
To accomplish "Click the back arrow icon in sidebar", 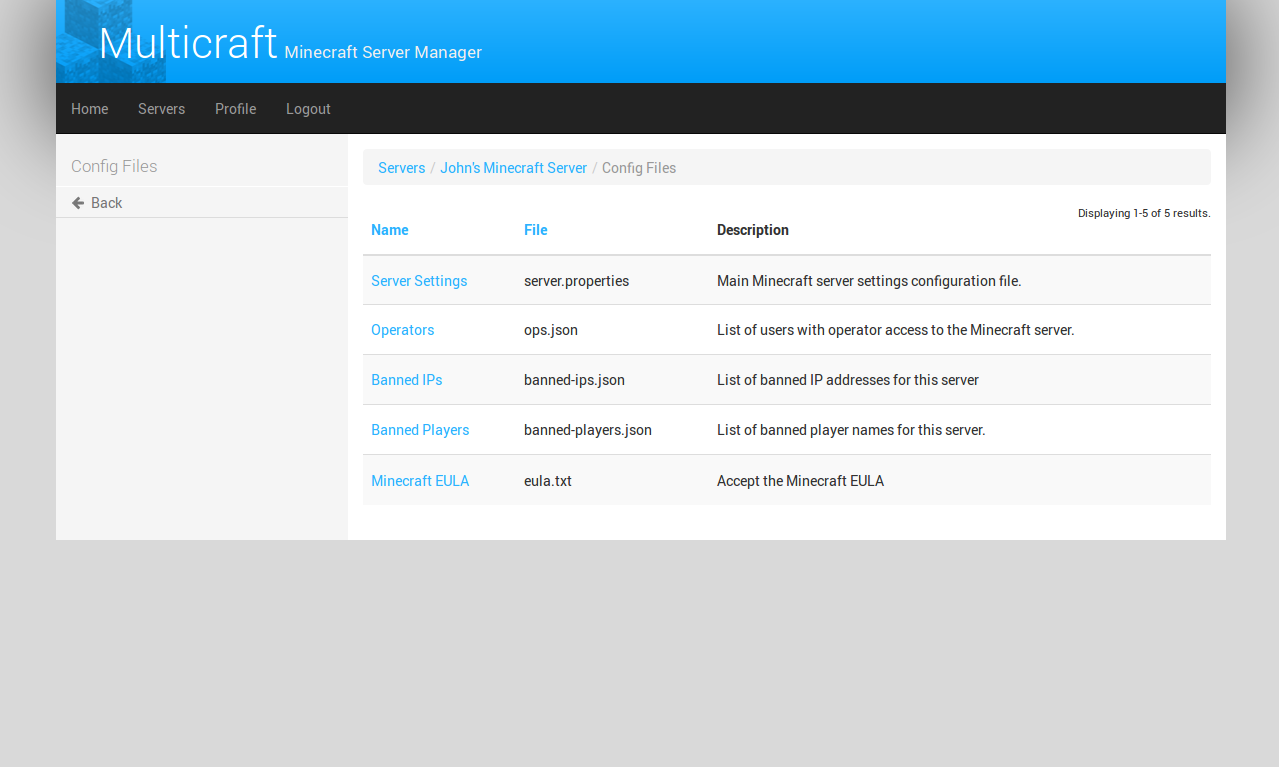I will [x=78, y=203].
